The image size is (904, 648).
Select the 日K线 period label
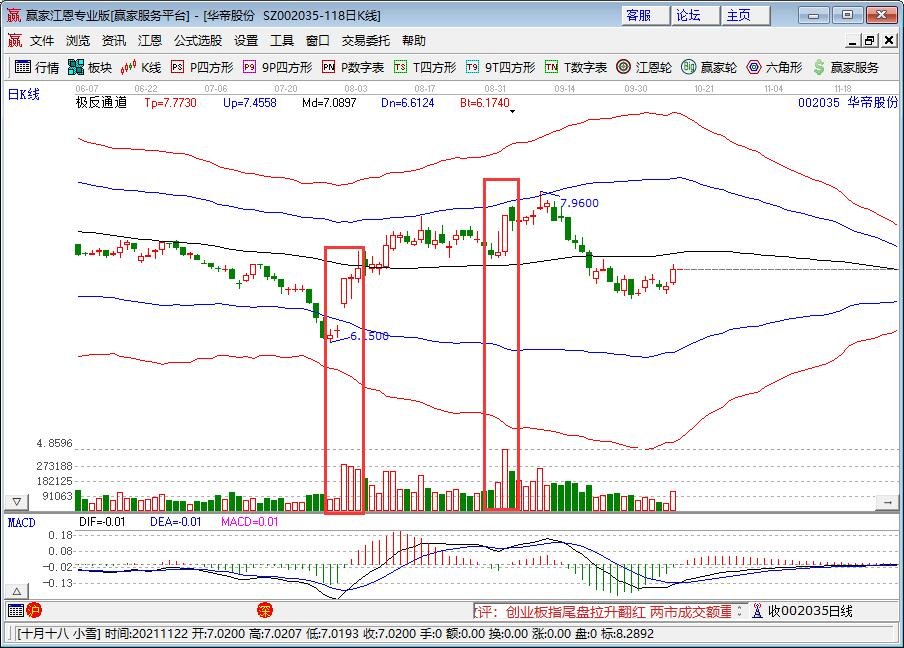pos(24,94)
